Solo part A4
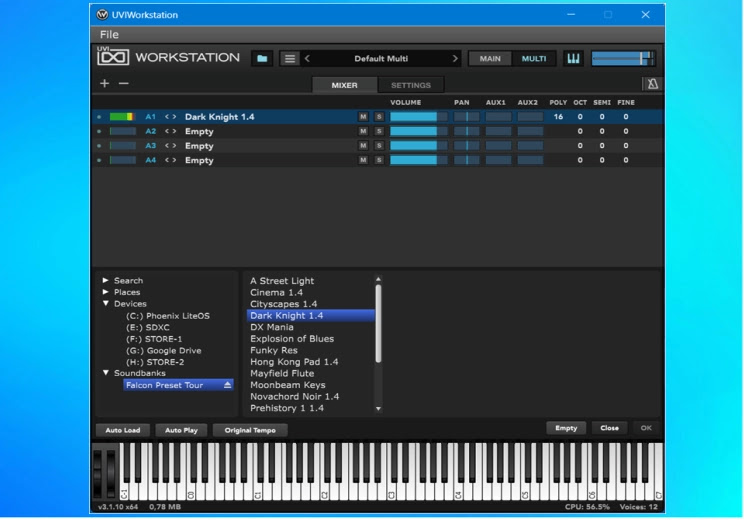744x520 pixels. click(x=379, y=160)
